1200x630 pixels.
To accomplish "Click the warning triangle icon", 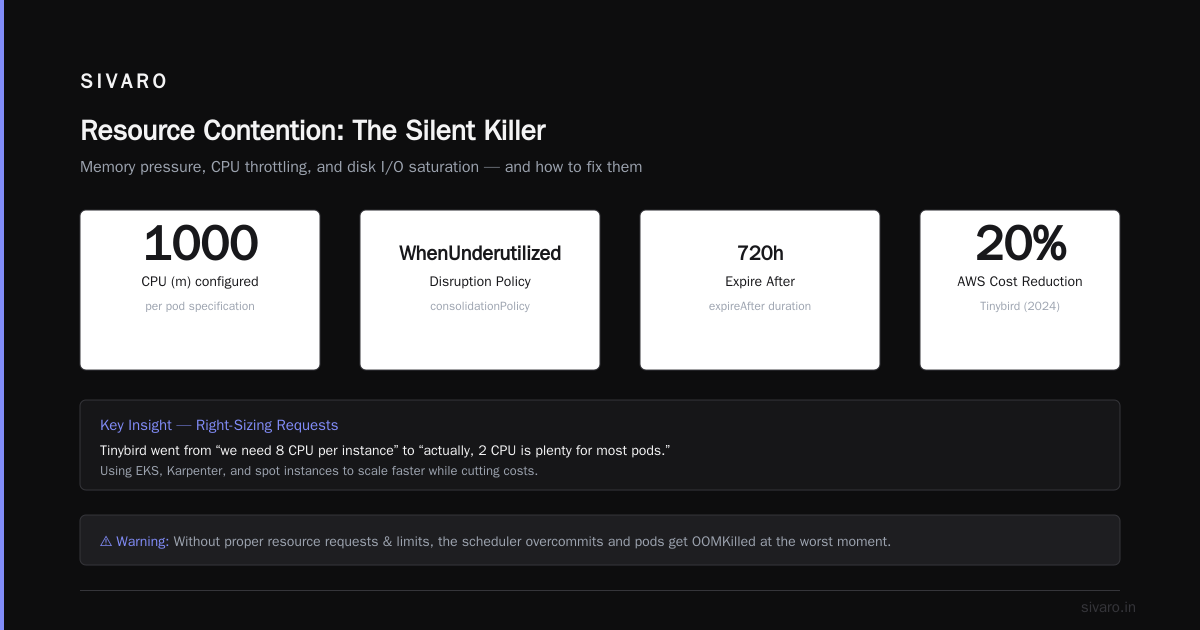I will pyautogui.click(x=106, y=541).
